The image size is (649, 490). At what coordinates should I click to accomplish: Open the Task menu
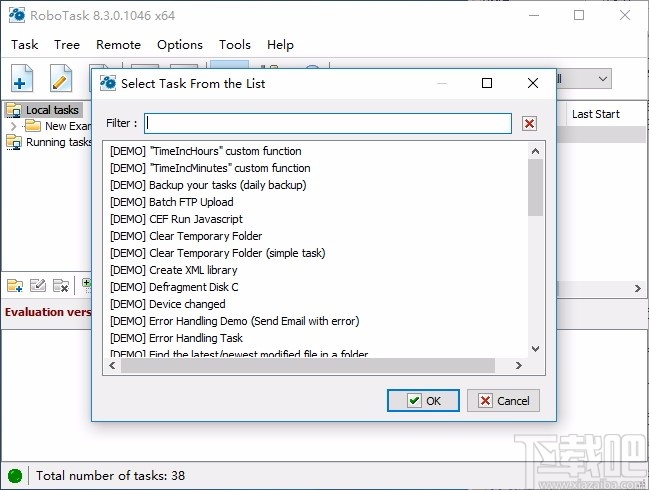24,44
